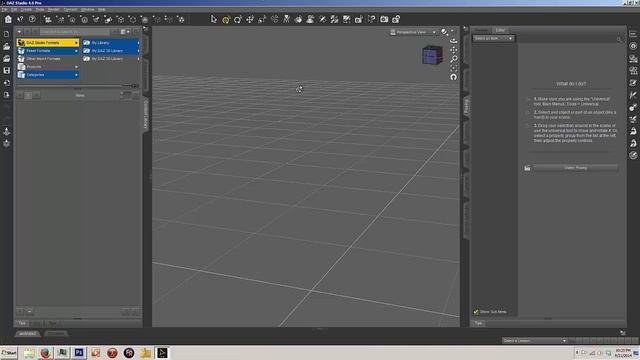Click the pan camera control in the viewport
Image resolution: width=640 pixels, height=360 pixels.
pos(453,50)
